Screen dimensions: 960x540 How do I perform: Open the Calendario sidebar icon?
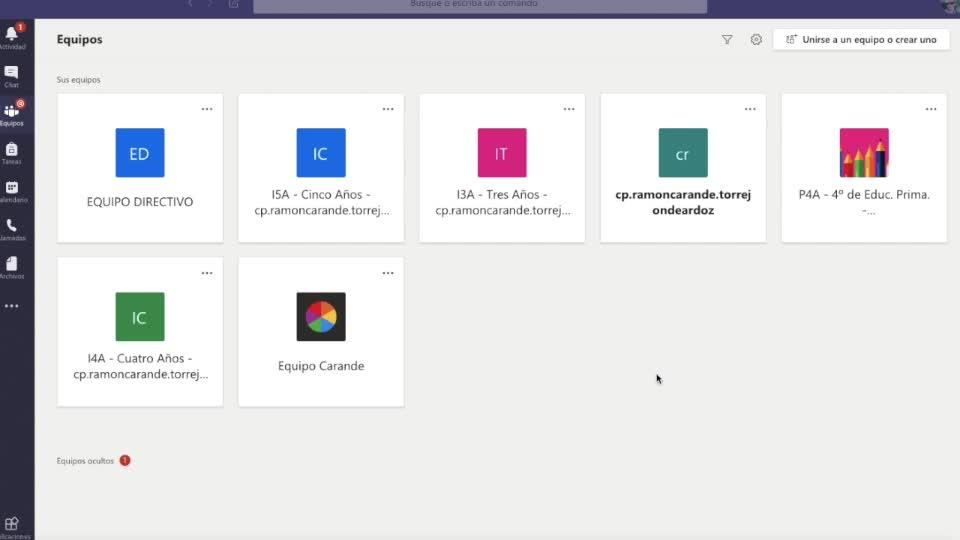coord(12,187)
